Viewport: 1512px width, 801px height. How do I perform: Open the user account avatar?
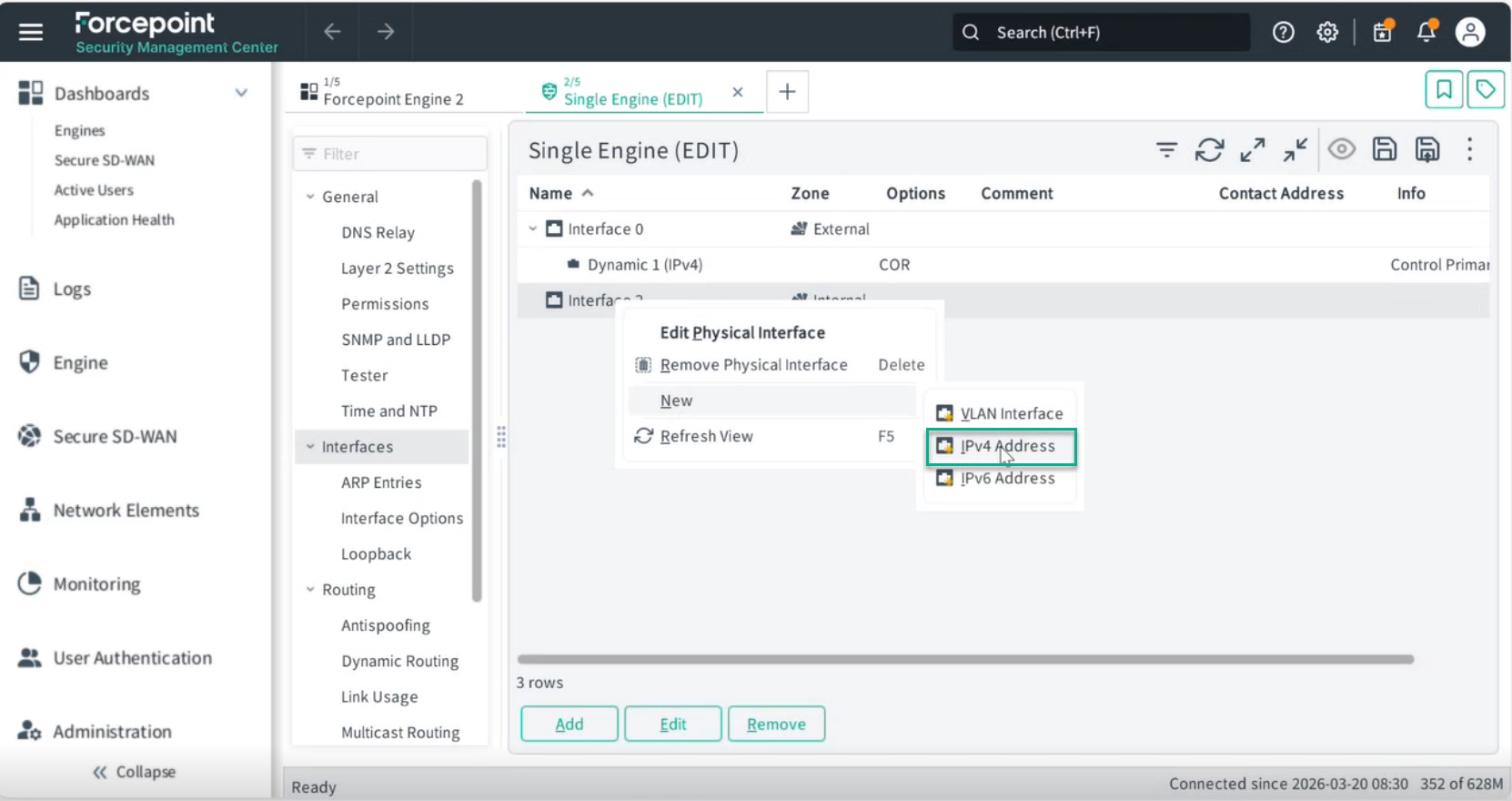point(1470,32)
